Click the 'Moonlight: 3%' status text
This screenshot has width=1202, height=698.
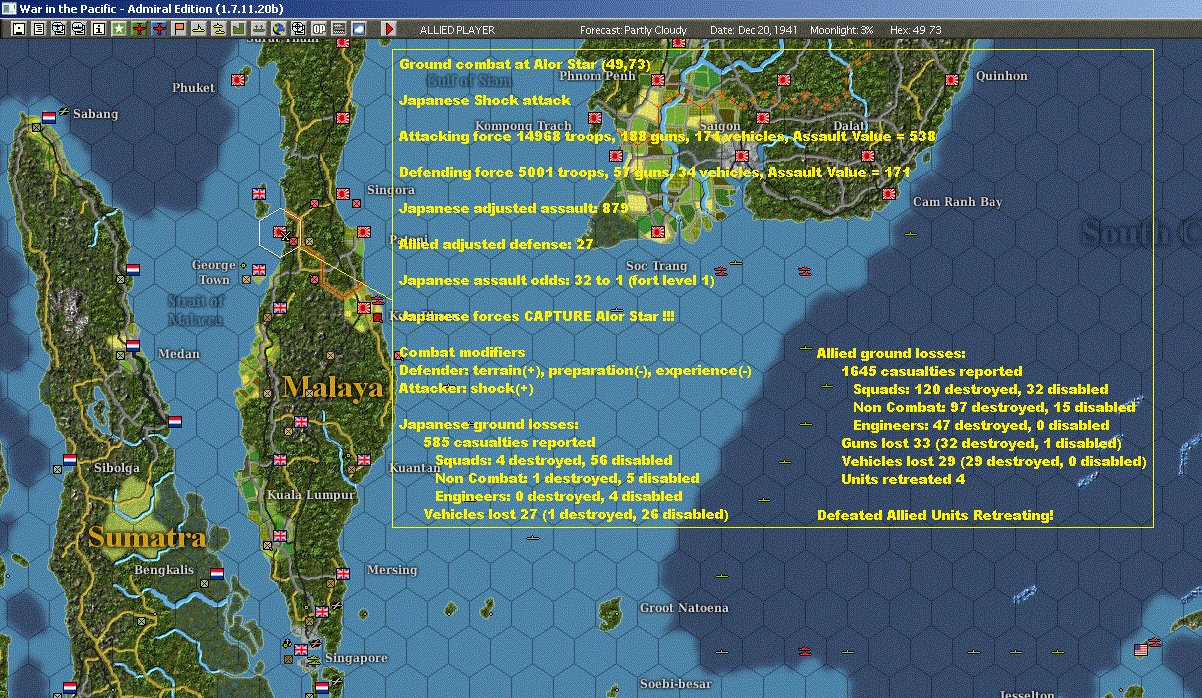pos(842,30)
